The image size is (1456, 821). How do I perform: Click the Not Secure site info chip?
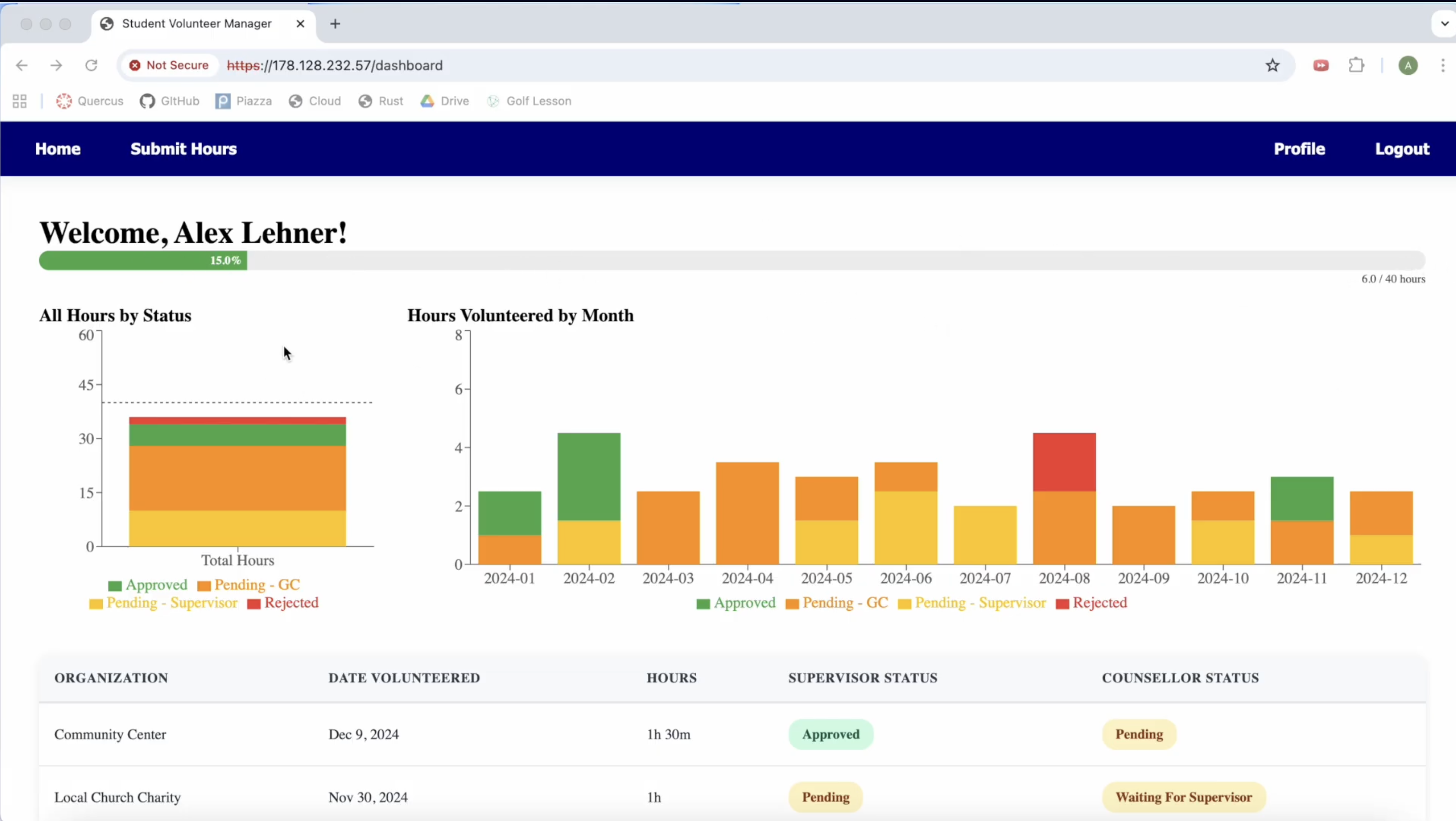pos(168,66)
